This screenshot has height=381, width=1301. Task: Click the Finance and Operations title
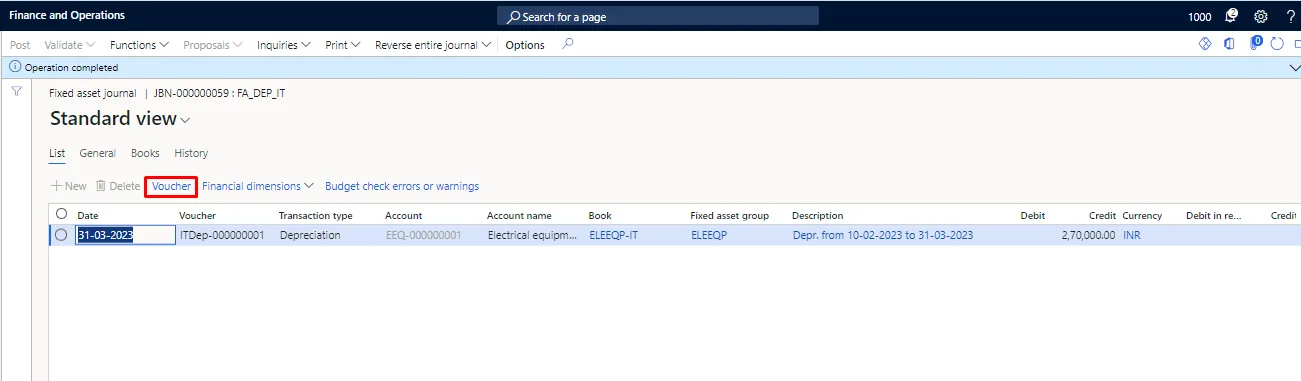coord(67,16)
